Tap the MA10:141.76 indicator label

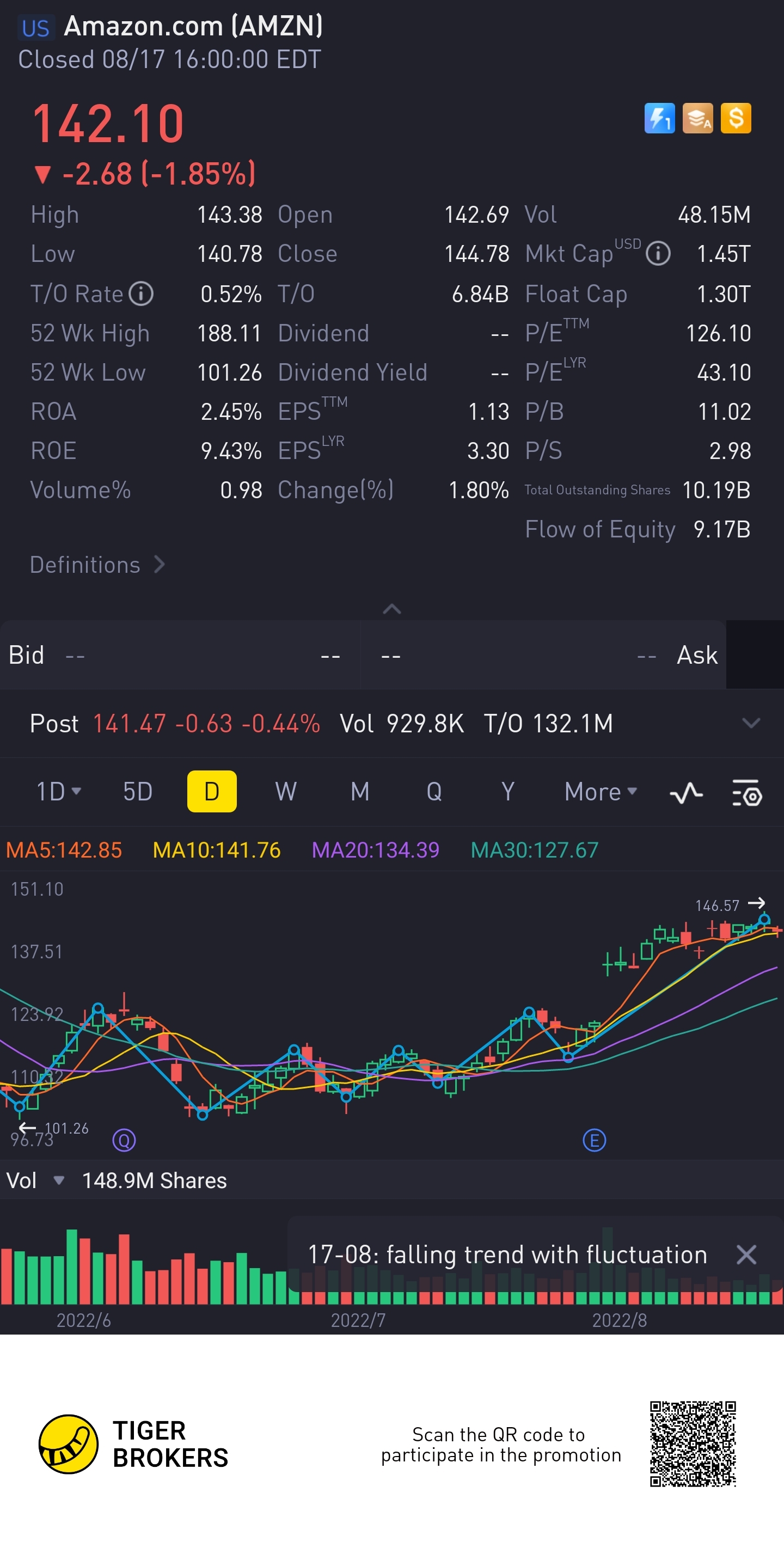click(217, 850)
